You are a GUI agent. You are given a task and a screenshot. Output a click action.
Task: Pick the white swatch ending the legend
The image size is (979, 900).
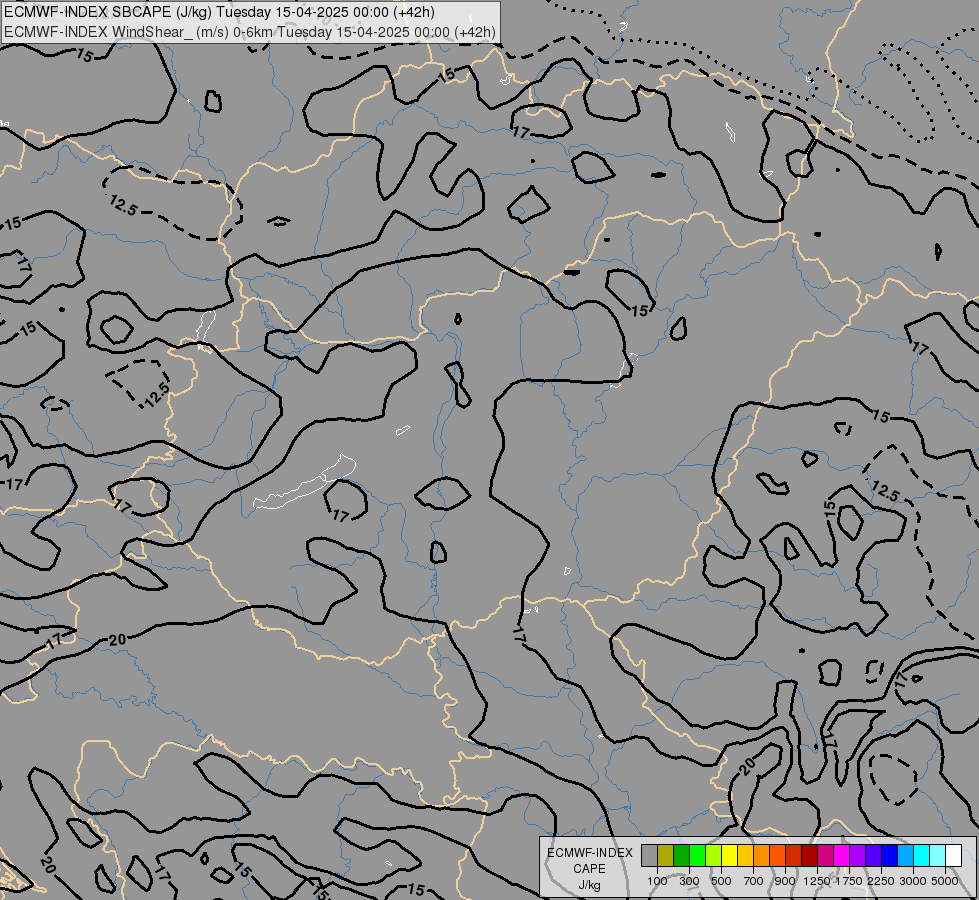coord(953,856)
